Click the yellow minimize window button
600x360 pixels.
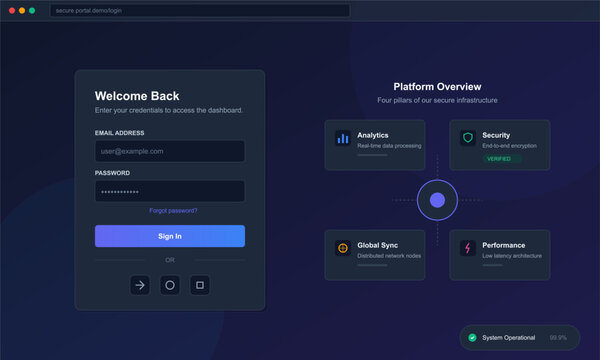[22, 10]
